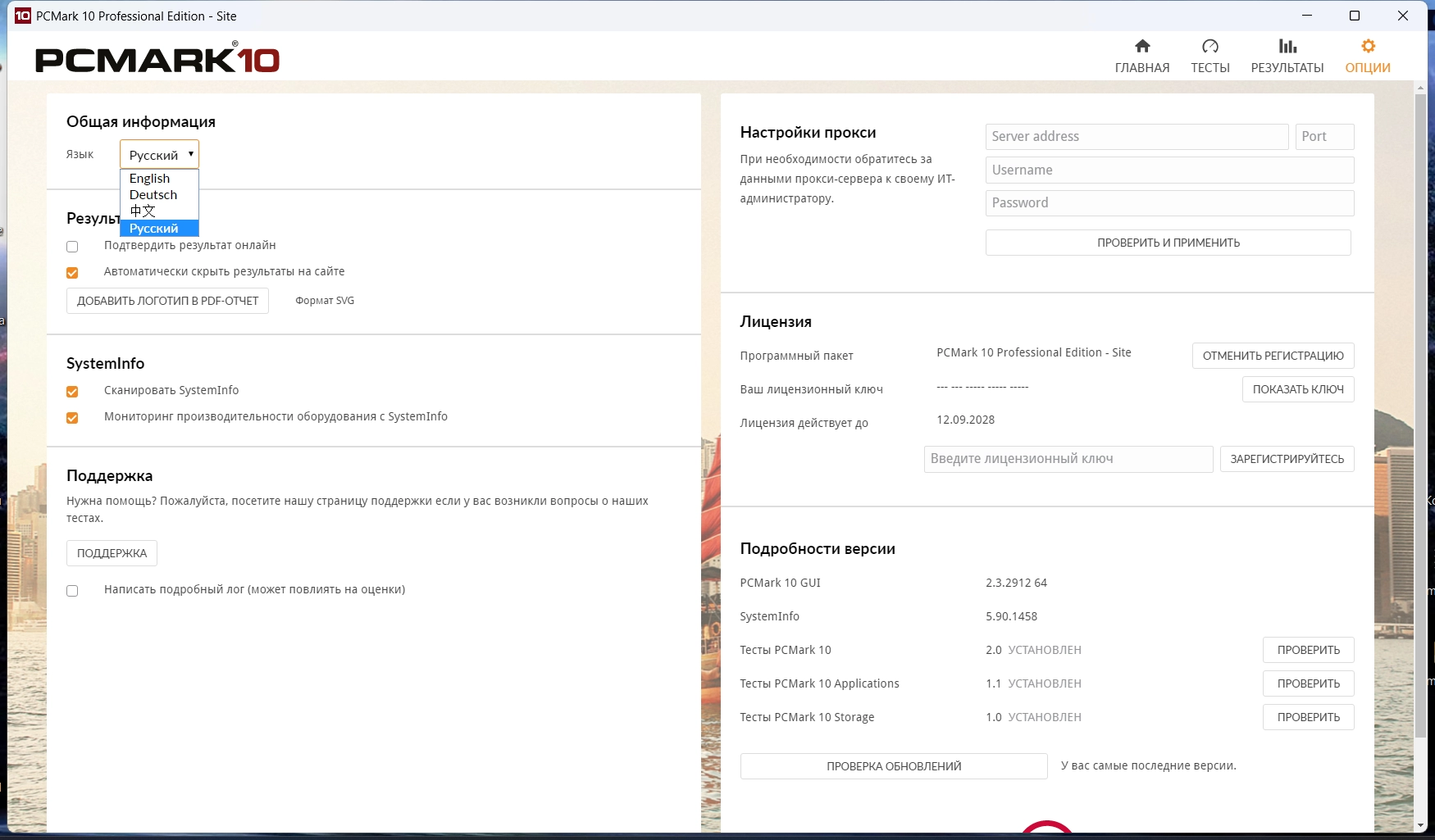This screenshot has width=1435, height=840.
Task: Click the Подробности версии heading
Action: coord(818,549)
